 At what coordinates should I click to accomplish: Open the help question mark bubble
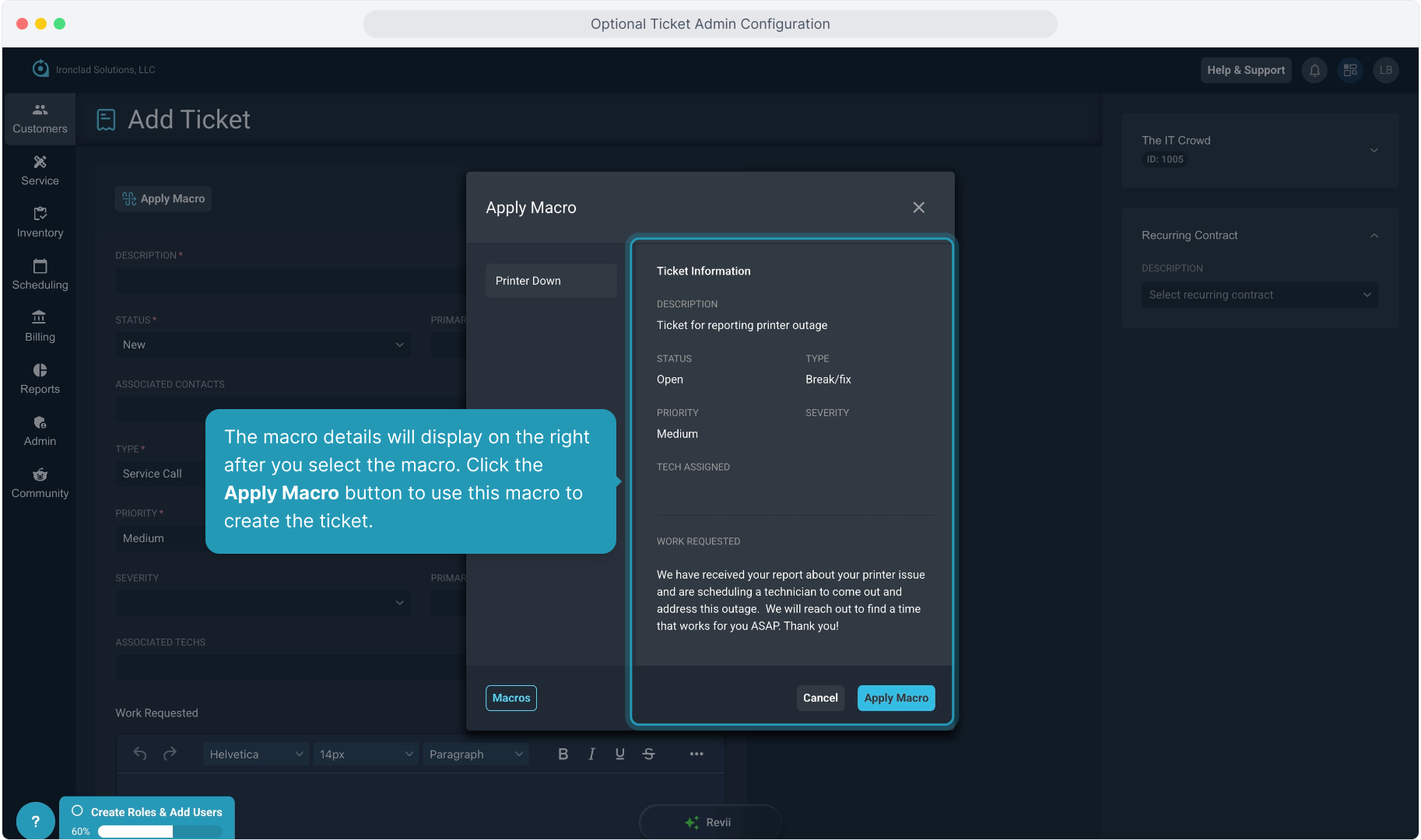(x=35, y=821)
